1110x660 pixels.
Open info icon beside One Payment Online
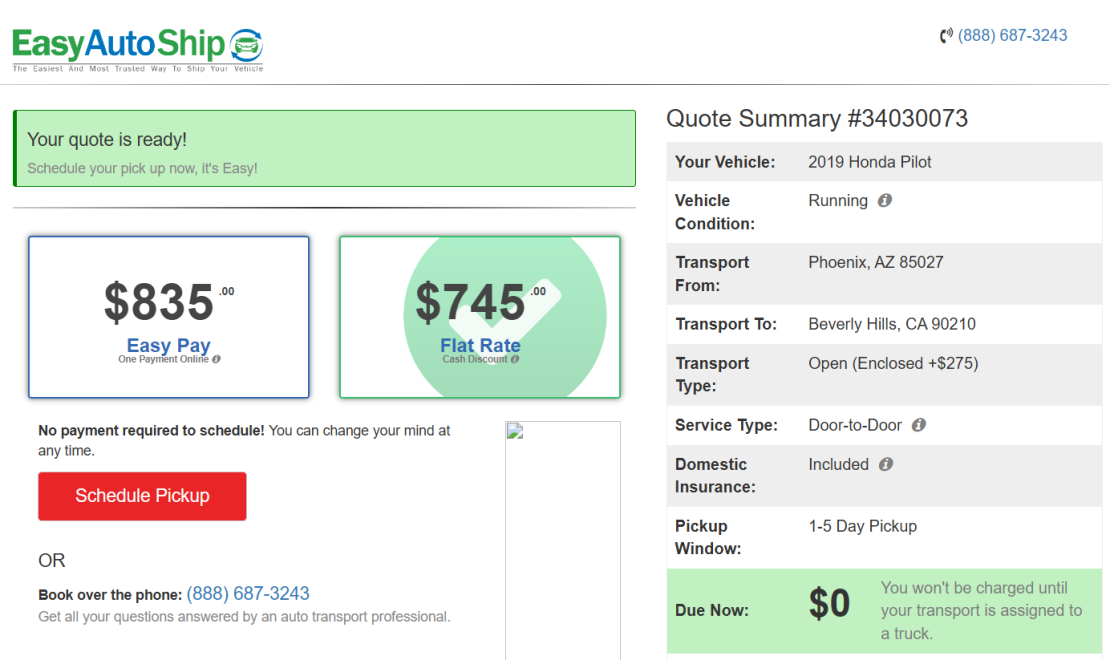(217, 359)
